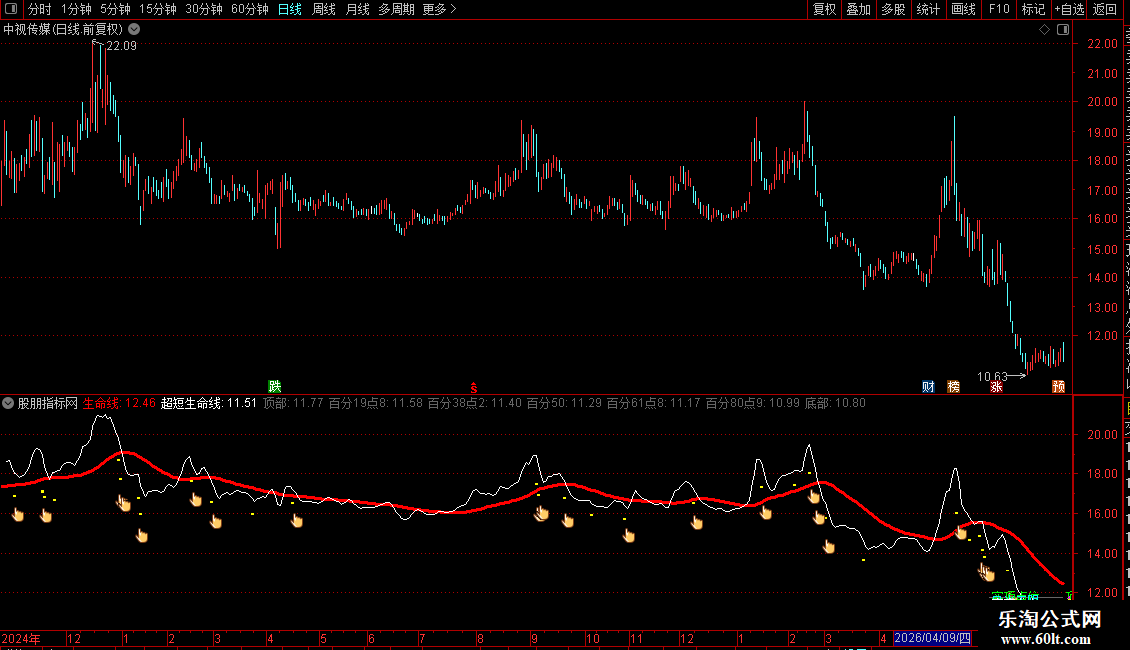The image size is (1130, 650).
Task: Switch to the 15分钟 period
Action: click(158, 9)
